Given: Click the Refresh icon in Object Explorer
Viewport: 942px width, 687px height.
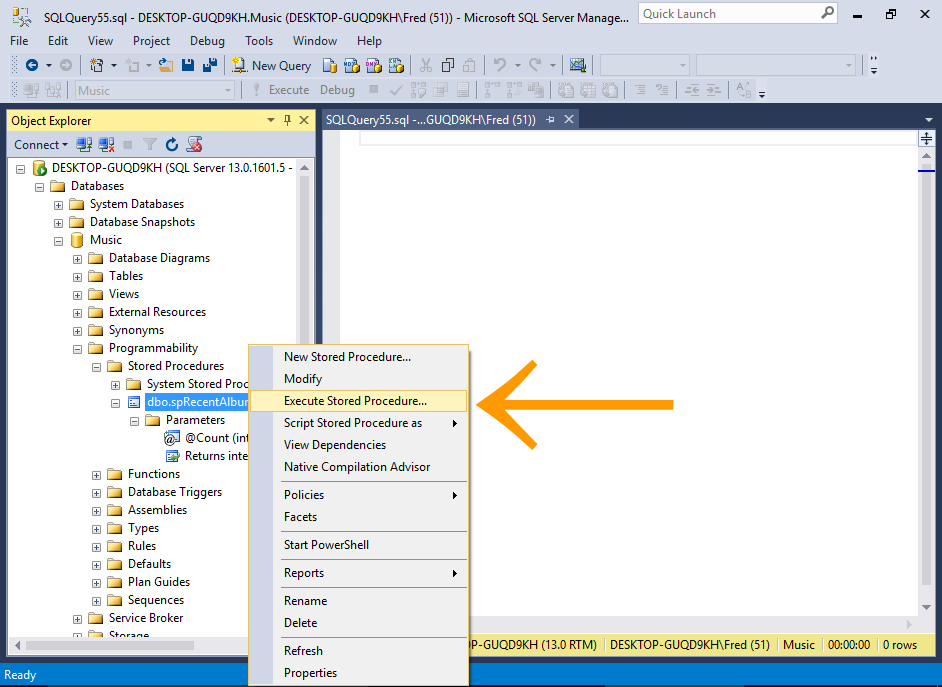Looking at the screenshot, I should pos(172,145).
